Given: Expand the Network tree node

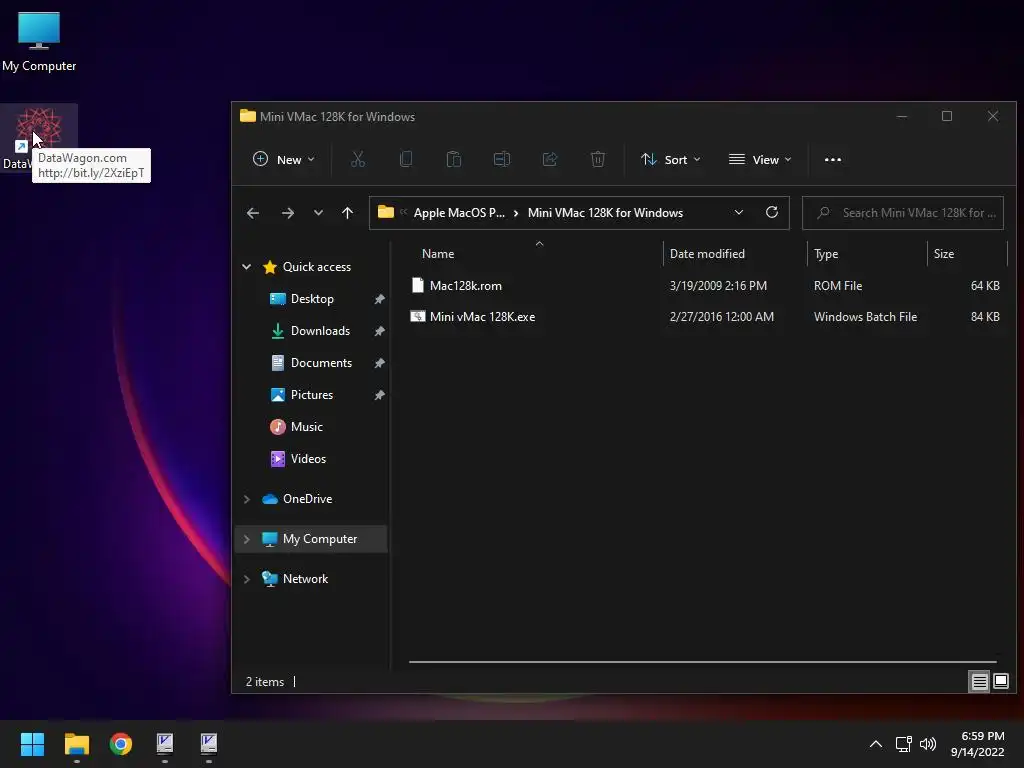Looking at the screenshot, I should (x=246, y=579).
